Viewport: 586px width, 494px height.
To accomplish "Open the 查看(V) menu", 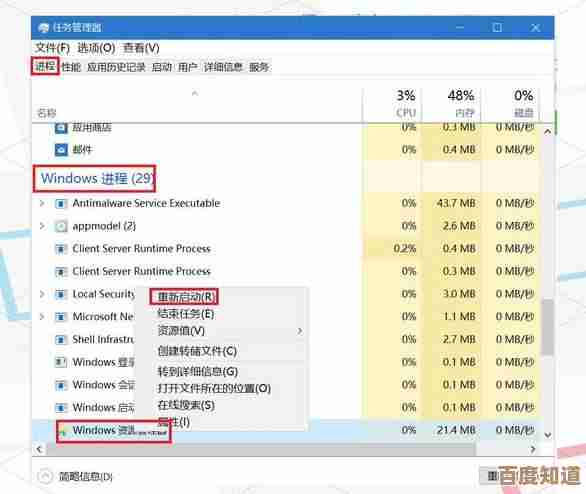I will tap(141, 48).
